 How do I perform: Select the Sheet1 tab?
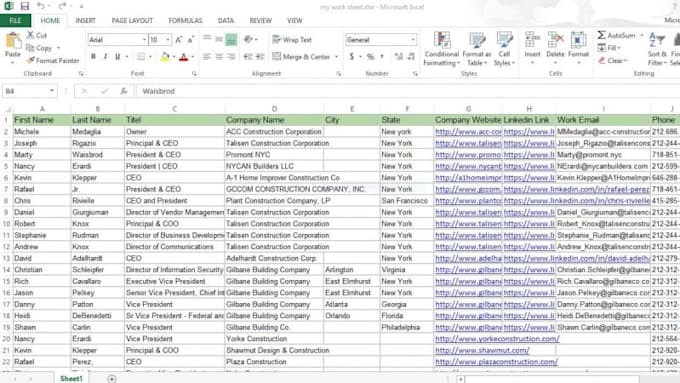(x=71, y=379)
